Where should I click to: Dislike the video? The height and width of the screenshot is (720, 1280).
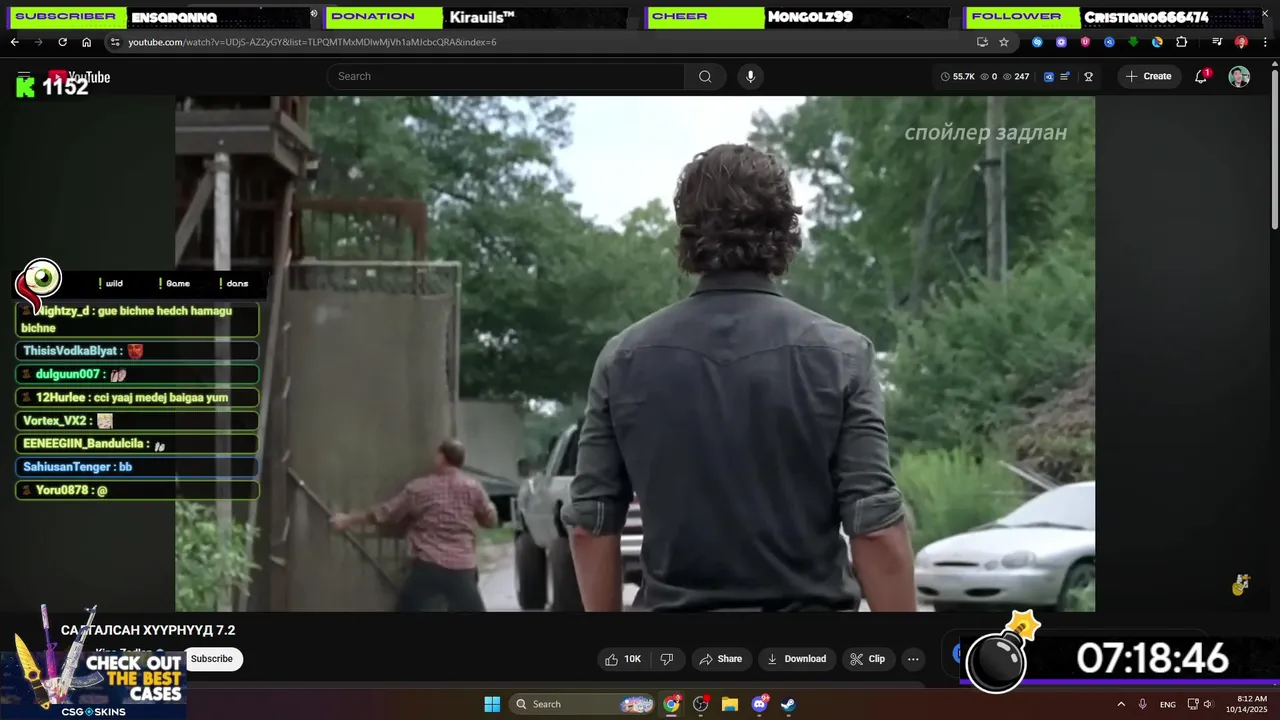click(x=667, y=659)
